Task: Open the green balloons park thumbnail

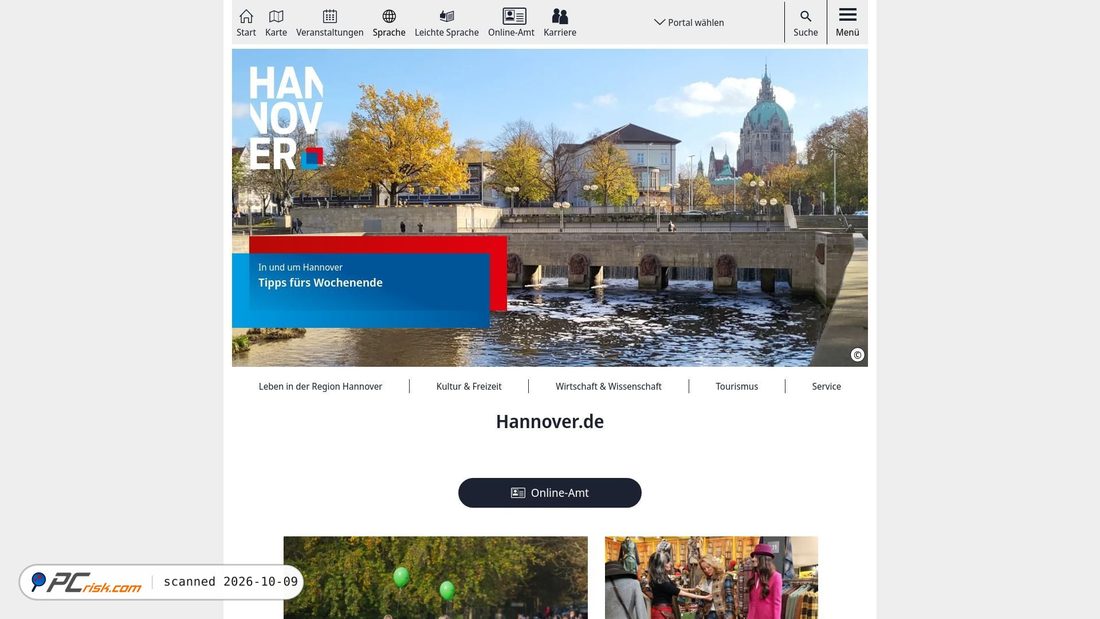Action: 436,578
